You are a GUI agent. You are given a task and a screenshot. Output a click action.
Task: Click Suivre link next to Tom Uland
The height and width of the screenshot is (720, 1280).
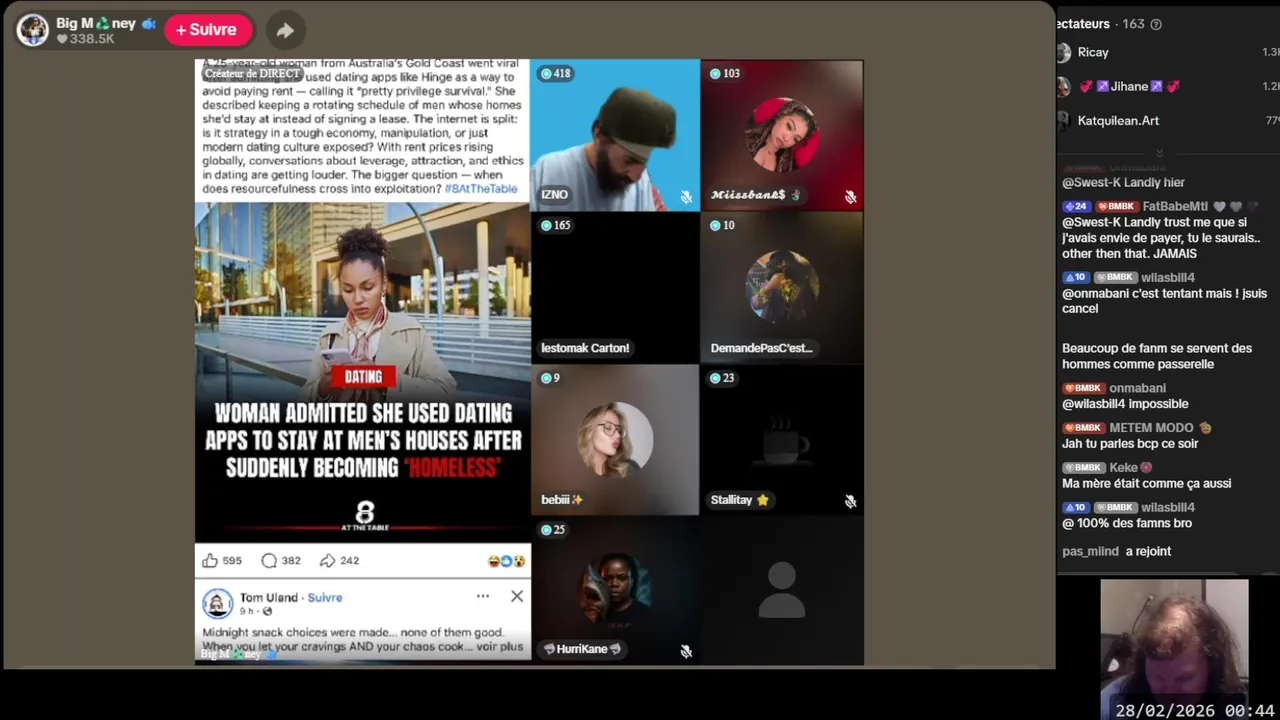325,597
